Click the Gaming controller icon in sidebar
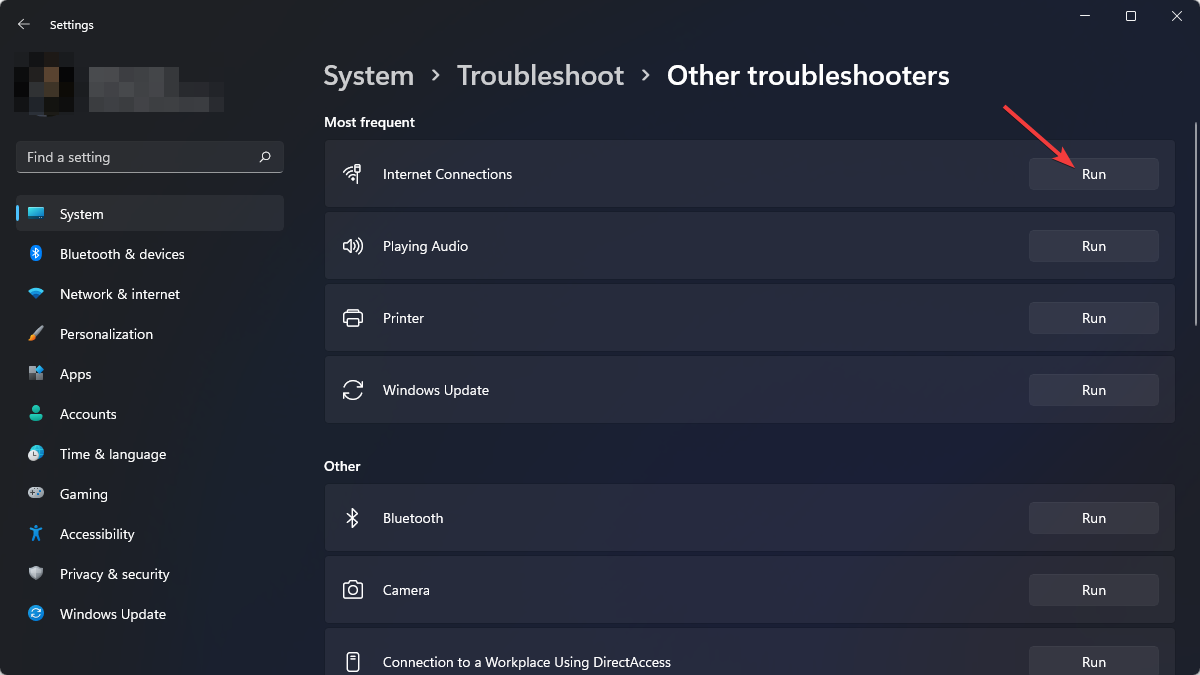The width and height of the screenshot is (1200, 675). [x=36, y=493]
